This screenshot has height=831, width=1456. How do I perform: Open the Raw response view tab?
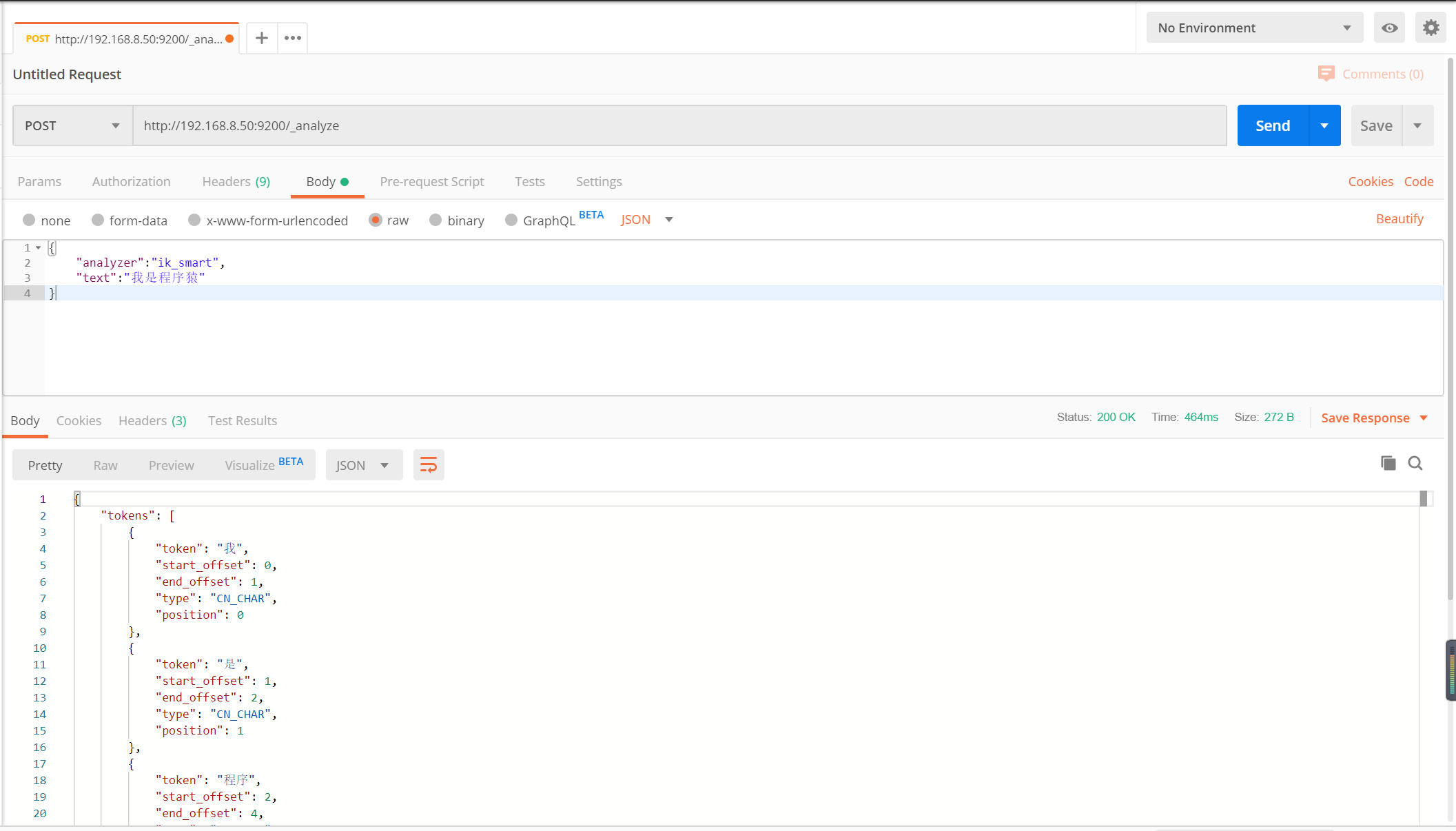pos(105,465)
